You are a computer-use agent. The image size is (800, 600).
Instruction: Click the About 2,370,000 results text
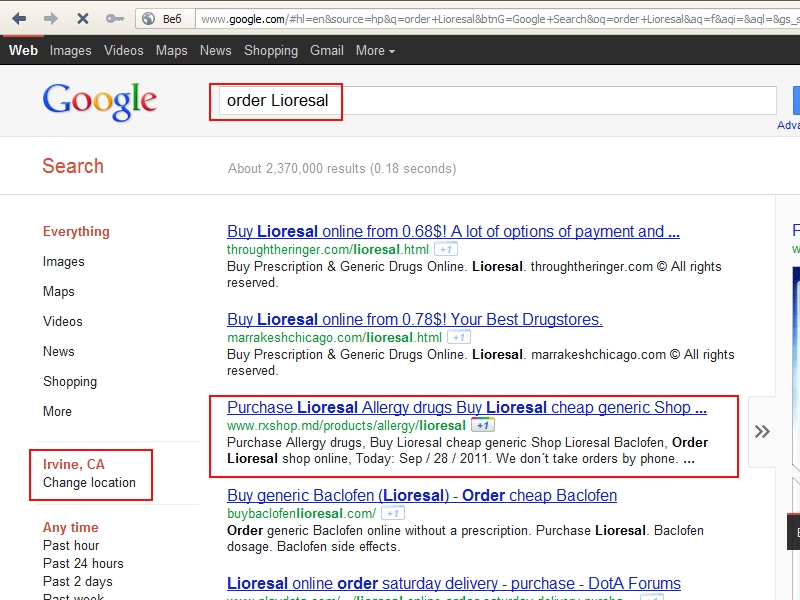[342, 169]
